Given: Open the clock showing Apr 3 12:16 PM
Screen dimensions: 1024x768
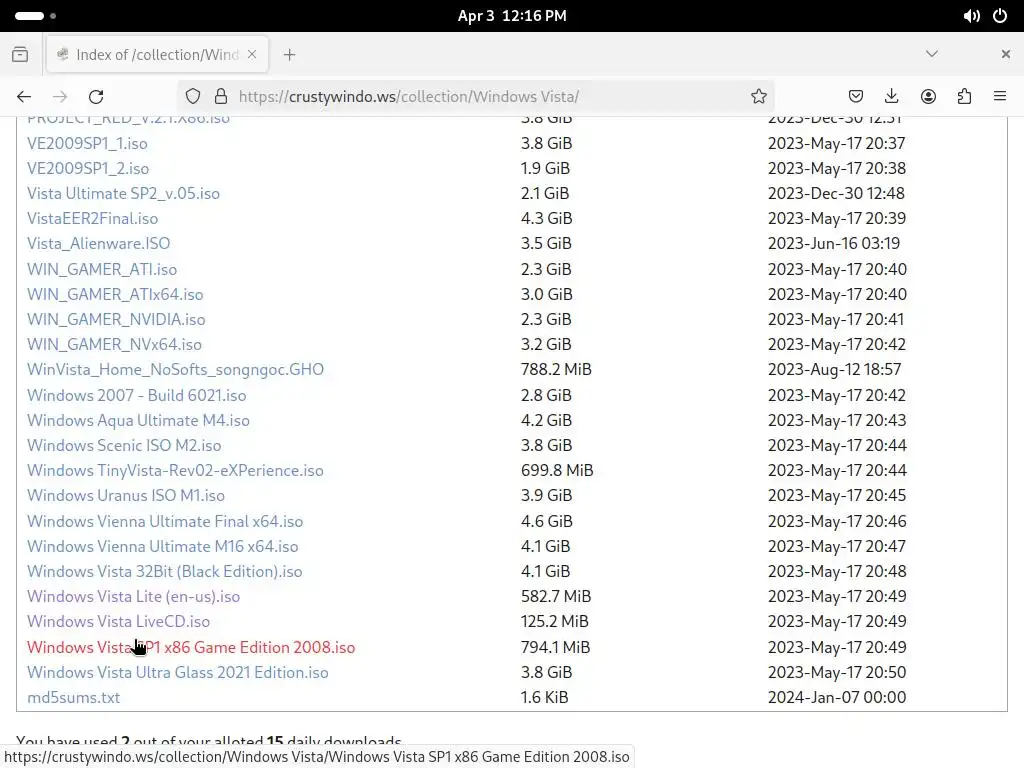Looking at the screenshot, I should pyautogui.click(x=512, y=16).
